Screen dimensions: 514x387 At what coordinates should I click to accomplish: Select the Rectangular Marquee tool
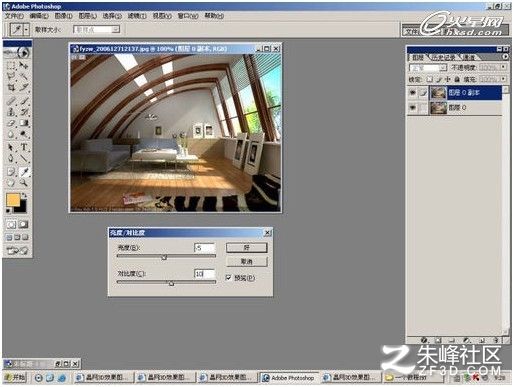pyautogui.click(x=11, y=66)
